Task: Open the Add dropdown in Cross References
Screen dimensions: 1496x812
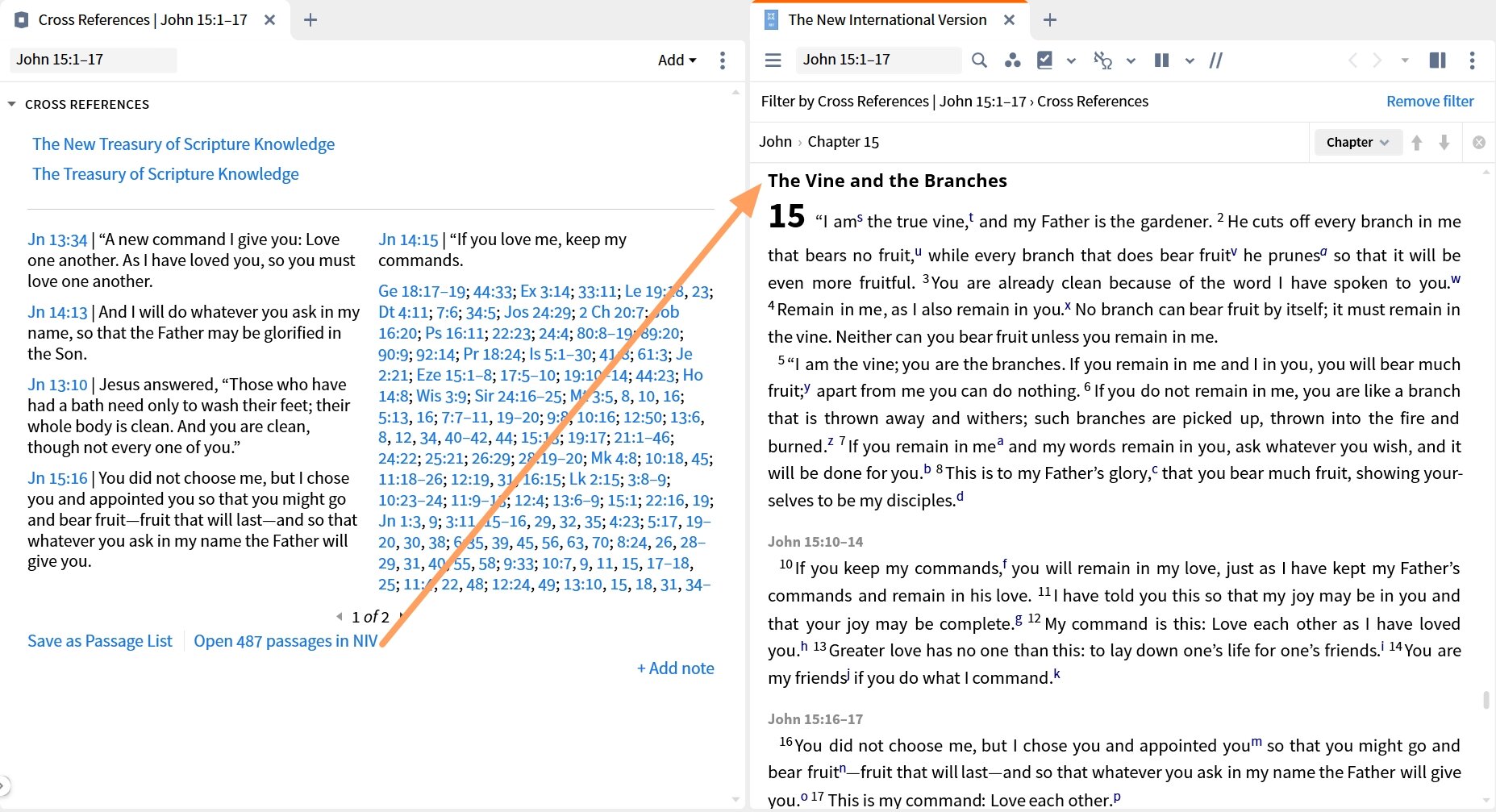Action: [677, 60]
